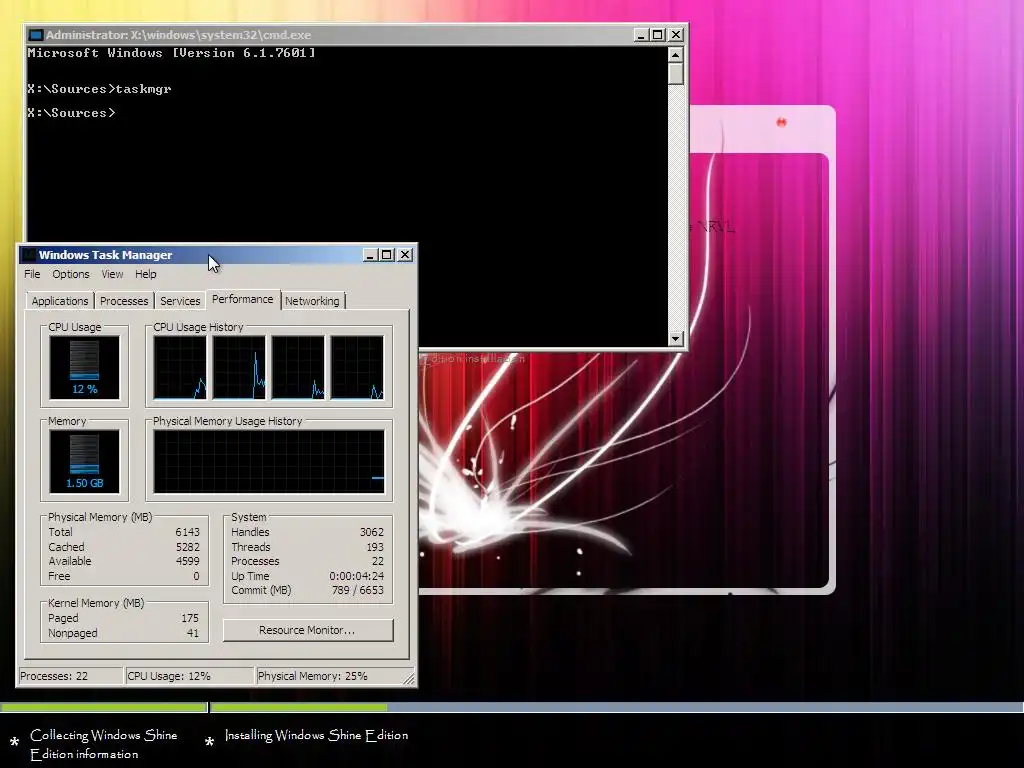Click the X:\Sources>taskmgr line in cmd

[99, 89]
